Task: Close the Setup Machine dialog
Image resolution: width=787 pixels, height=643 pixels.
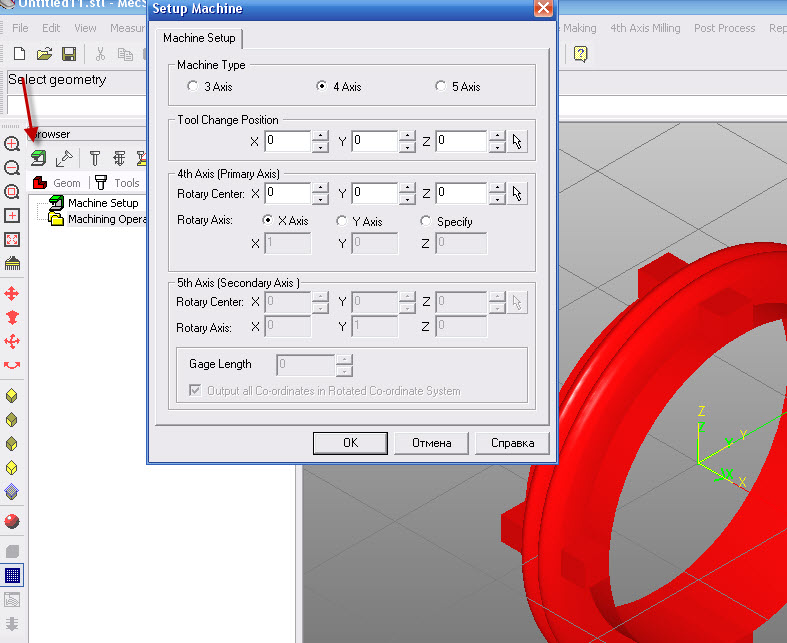Action: (x=543, y=8)
